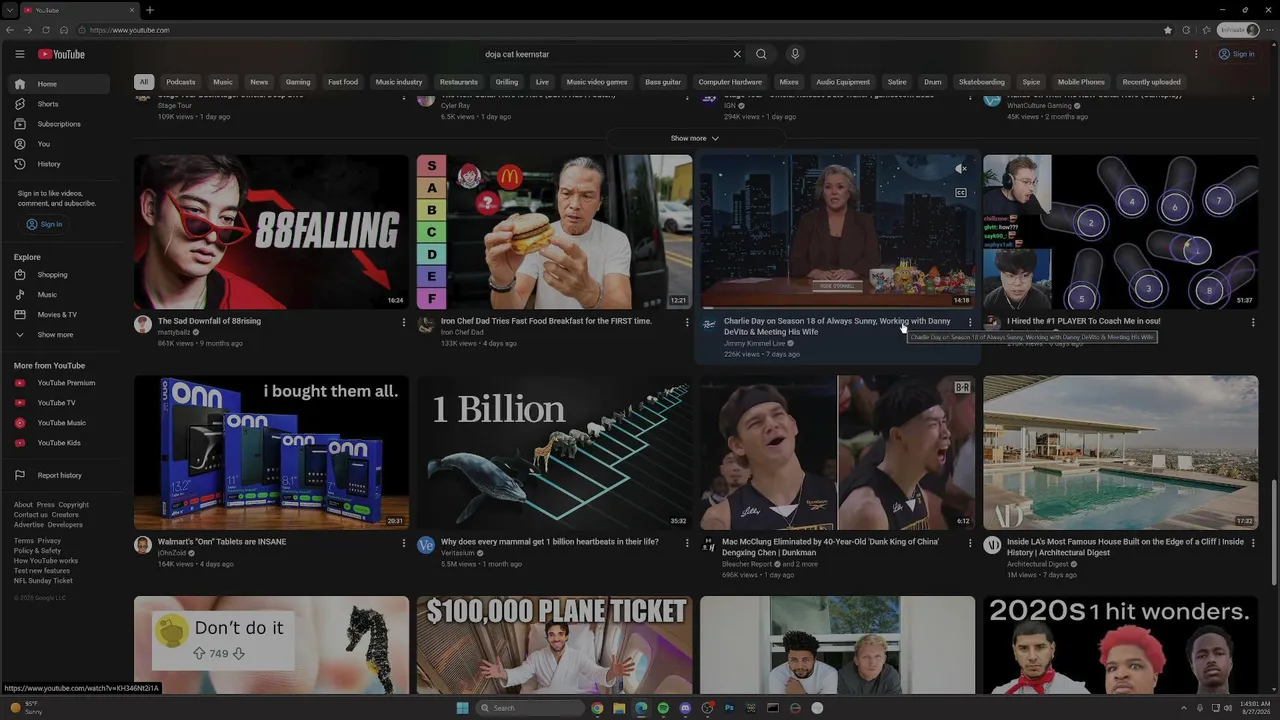Select the Gaming filter chip
Screen dimensions: 1280x720
298,82
